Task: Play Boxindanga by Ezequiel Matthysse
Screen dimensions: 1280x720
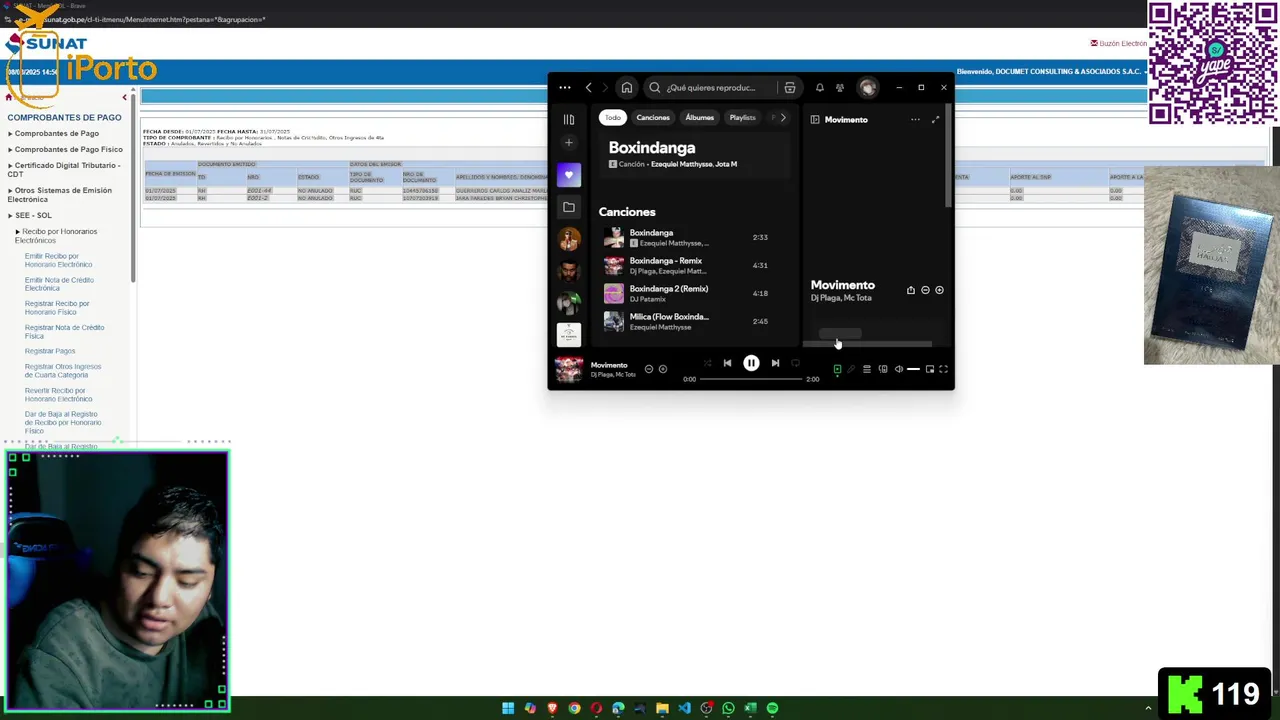Action: coord(690,238)
